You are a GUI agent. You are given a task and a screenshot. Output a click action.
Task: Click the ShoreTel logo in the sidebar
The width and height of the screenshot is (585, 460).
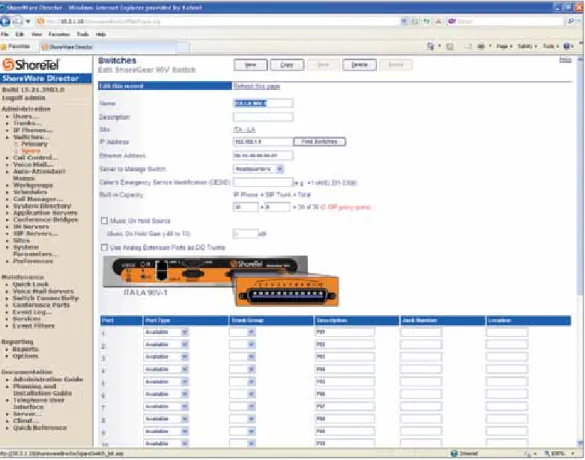[x=31, y=65]
